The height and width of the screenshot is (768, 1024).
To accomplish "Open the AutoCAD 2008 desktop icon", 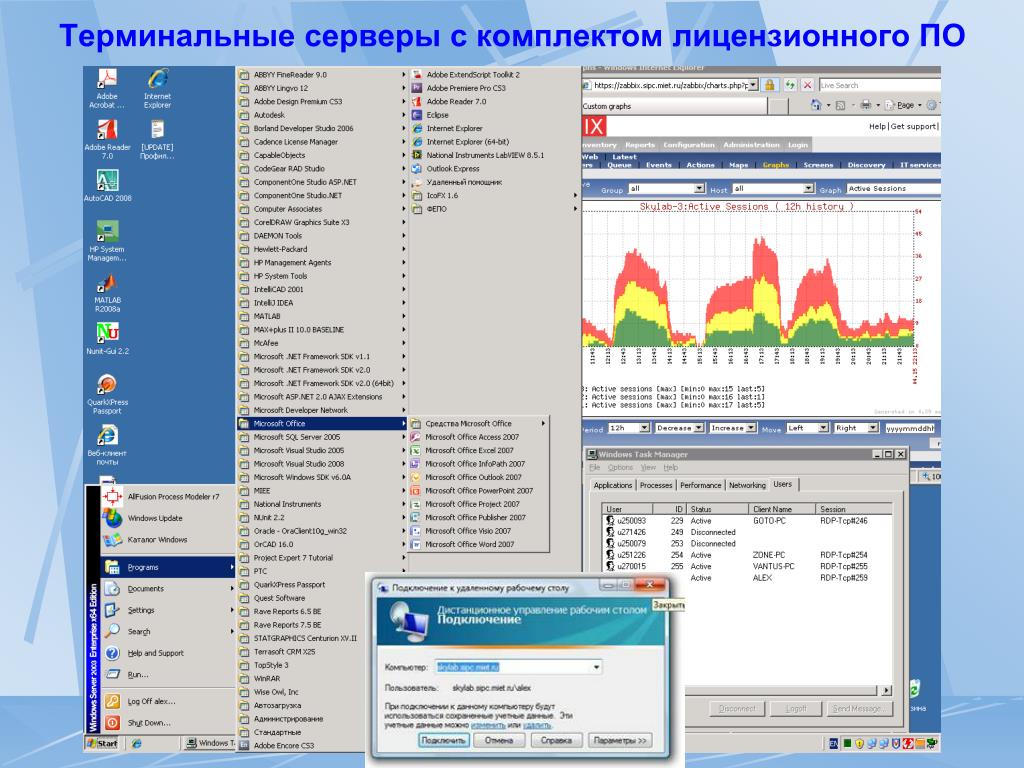I will click(x=107, y=185).
